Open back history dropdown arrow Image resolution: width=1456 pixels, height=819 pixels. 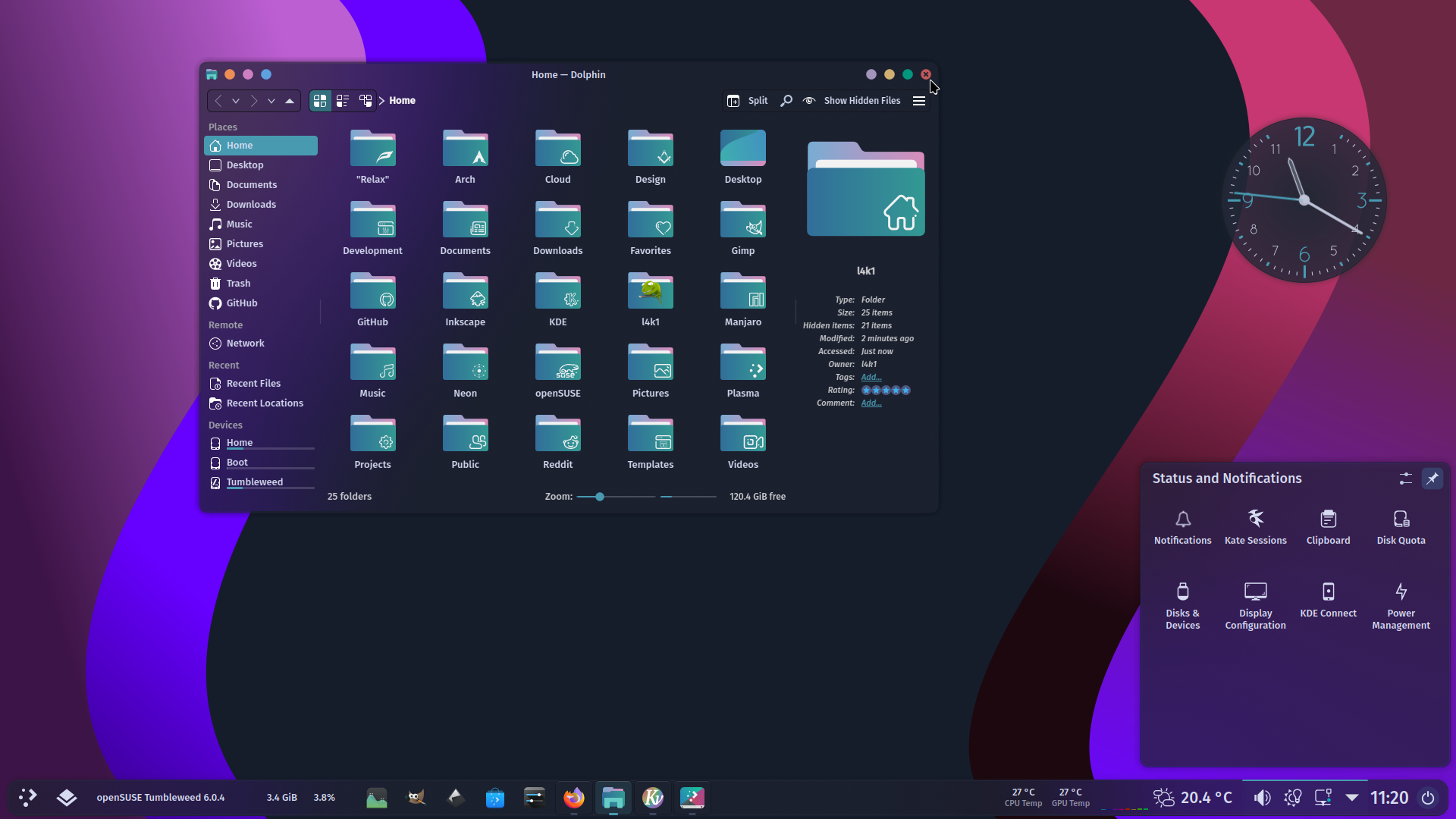point(236,101)
